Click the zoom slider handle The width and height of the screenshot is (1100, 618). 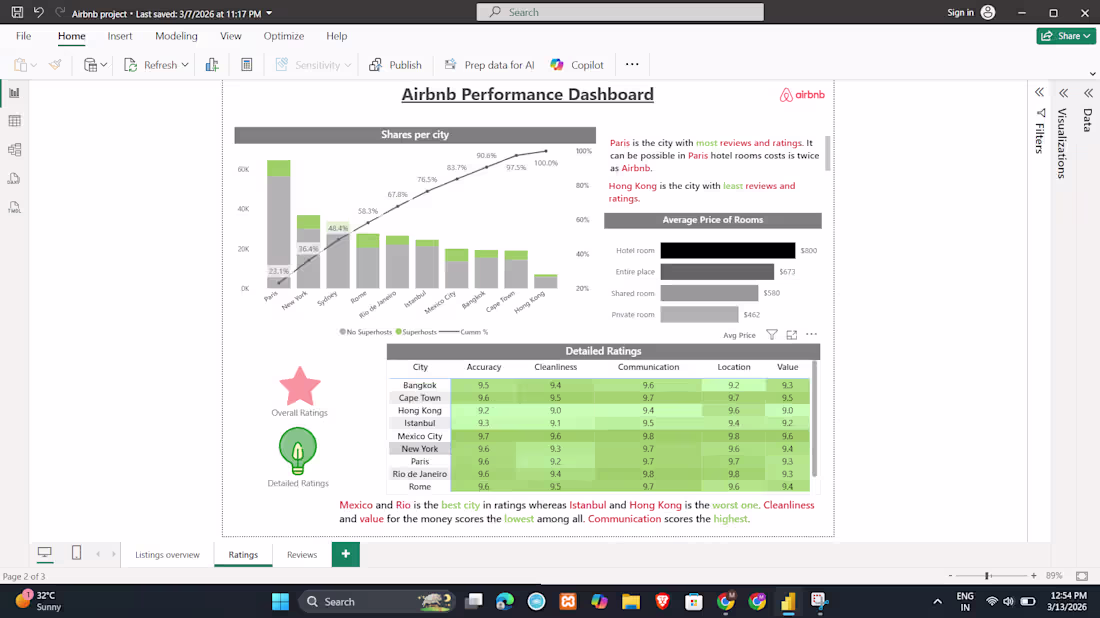click(987, 576)
